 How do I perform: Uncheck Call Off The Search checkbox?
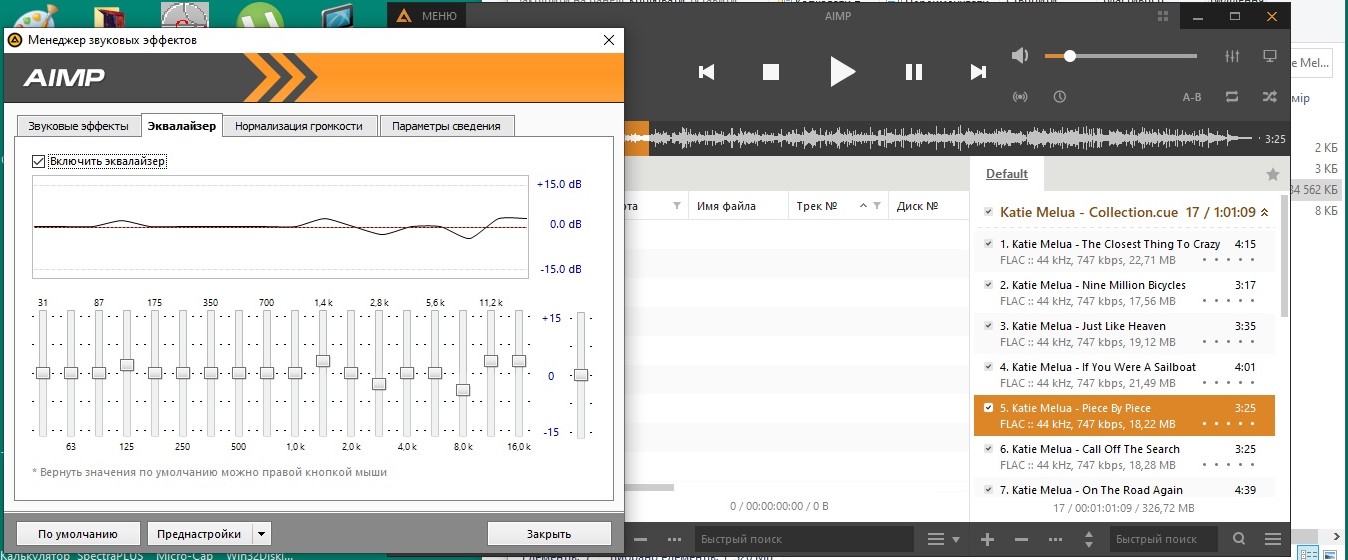989,449
